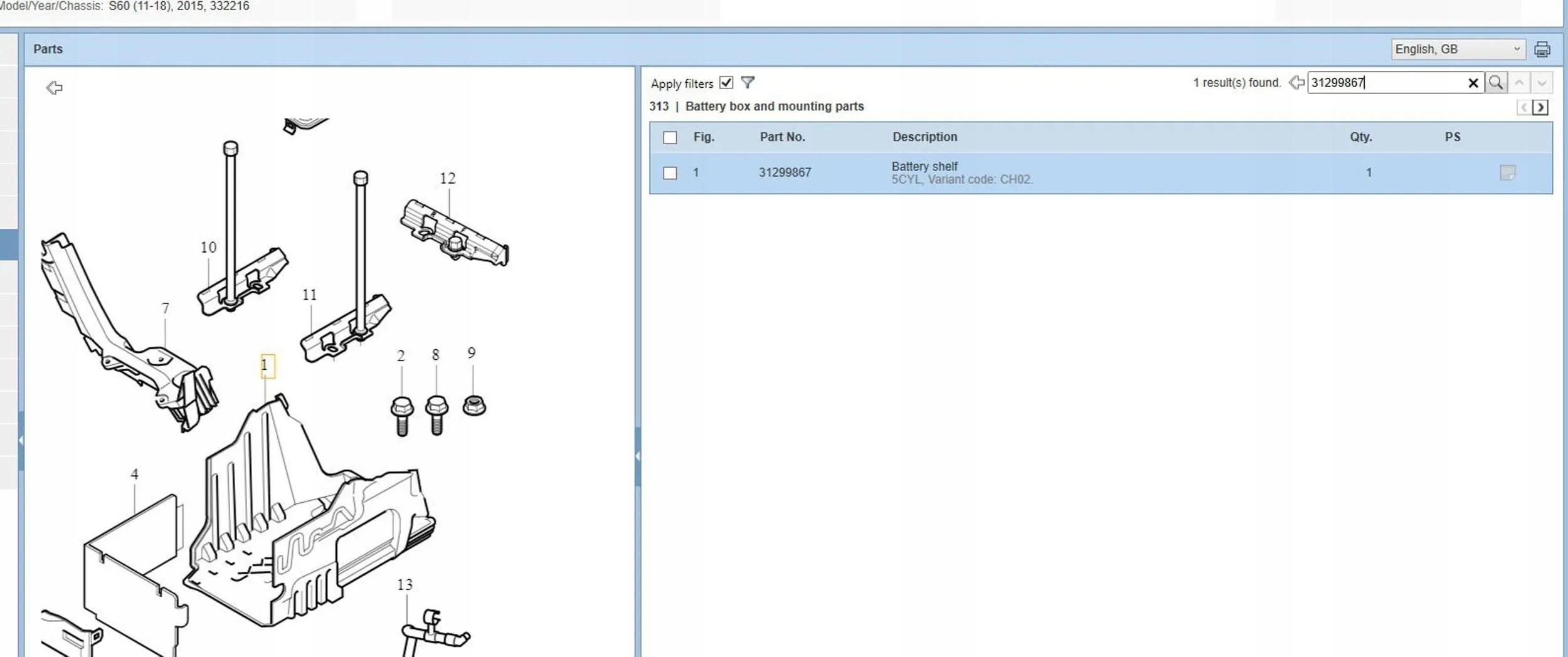Screen dimensions: 1568x657
Task: Run search with the magnifier icon
Action: (1496, 83)
